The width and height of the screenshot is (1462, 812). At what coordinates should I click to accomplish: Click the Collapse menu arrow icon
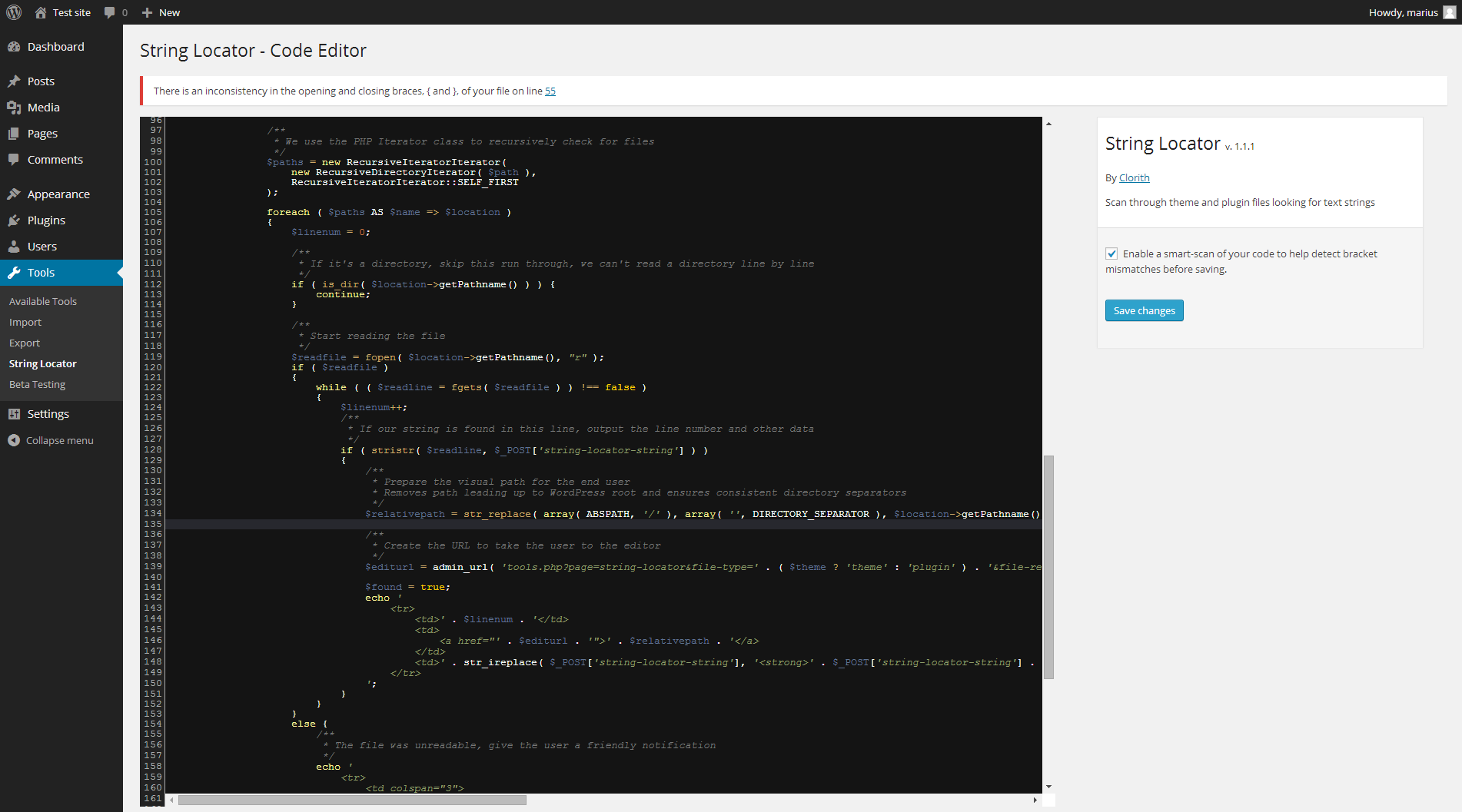pyautogui.click(x=14, y=440)
